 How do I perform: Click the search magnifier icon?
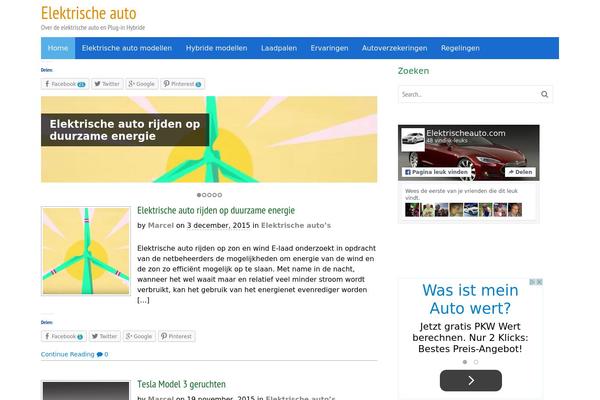click(x=544, y=94)
